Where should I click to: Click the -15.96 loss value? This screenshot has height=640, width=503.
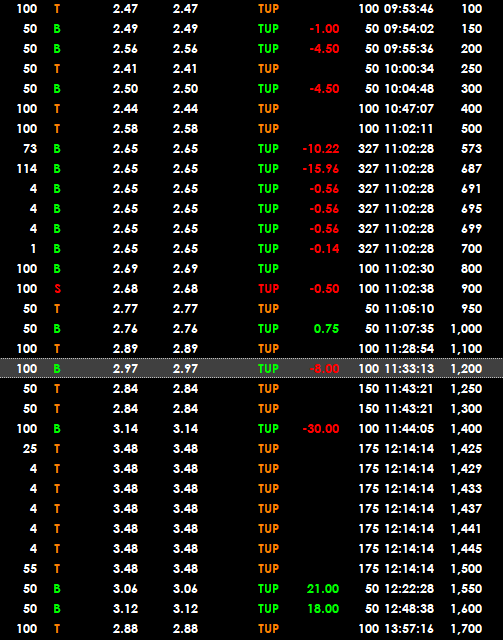321,169
